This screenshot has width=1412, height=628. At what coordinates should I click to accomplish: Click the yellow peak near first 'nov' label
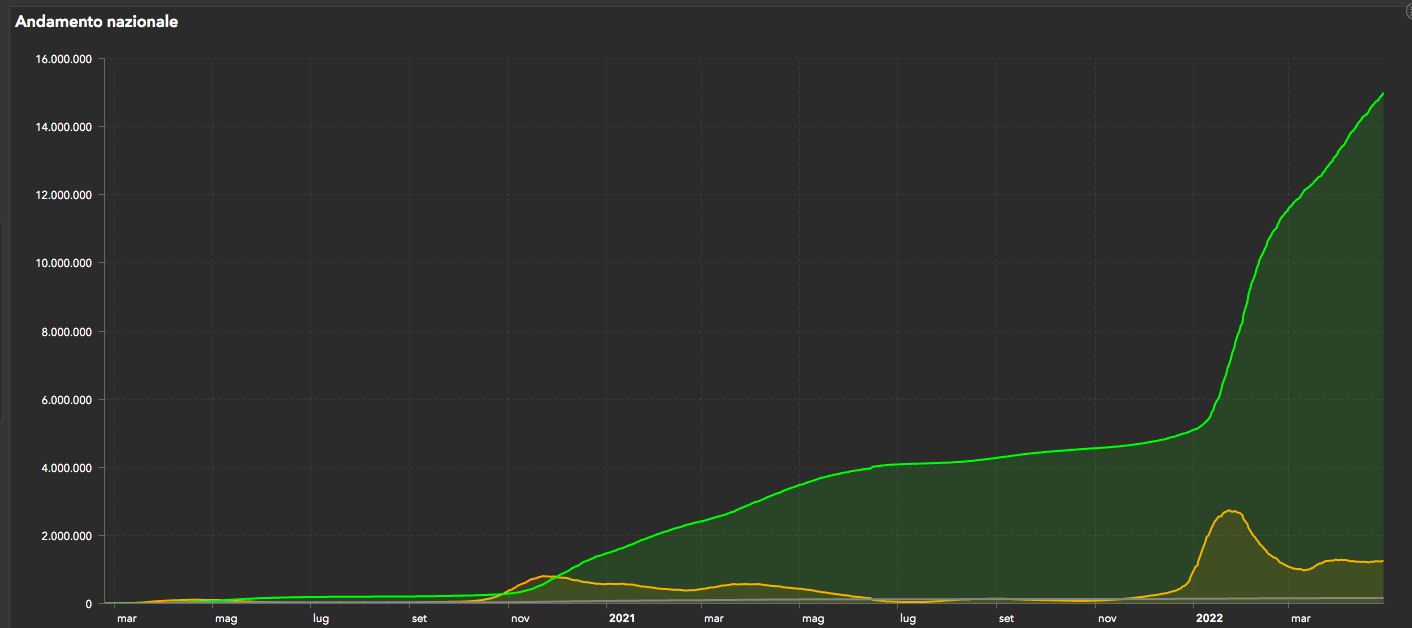(544, 576)
